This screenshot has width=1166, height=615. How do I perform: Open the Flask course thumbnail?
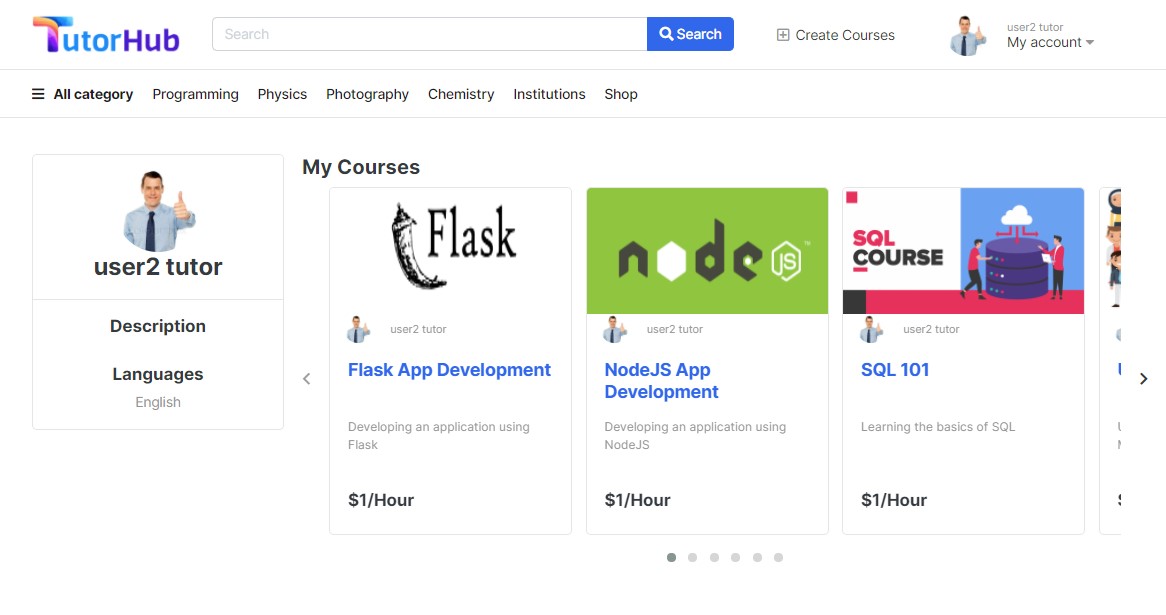[451, 251]
